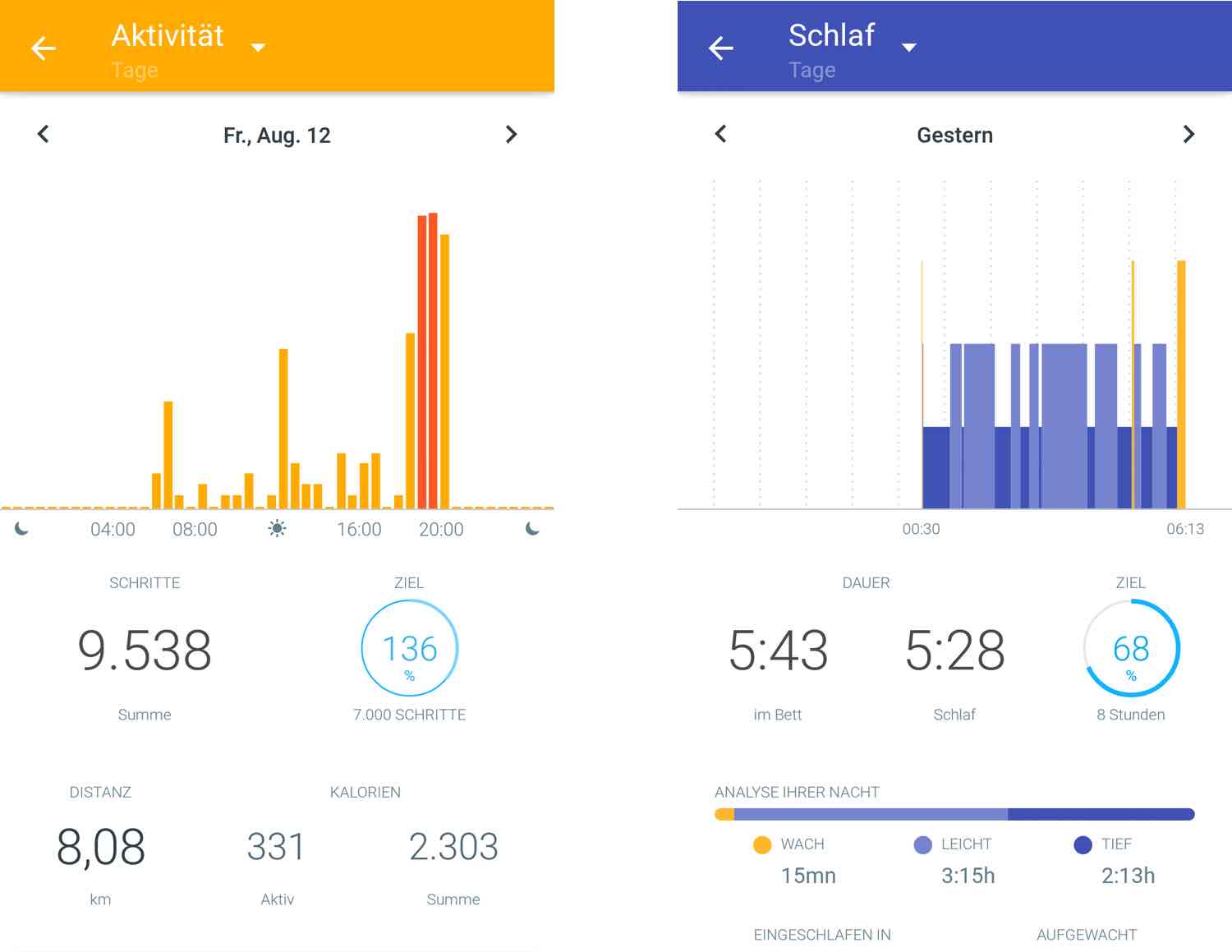
Task: Tap the left moon icon below chart
Action: 22,529
